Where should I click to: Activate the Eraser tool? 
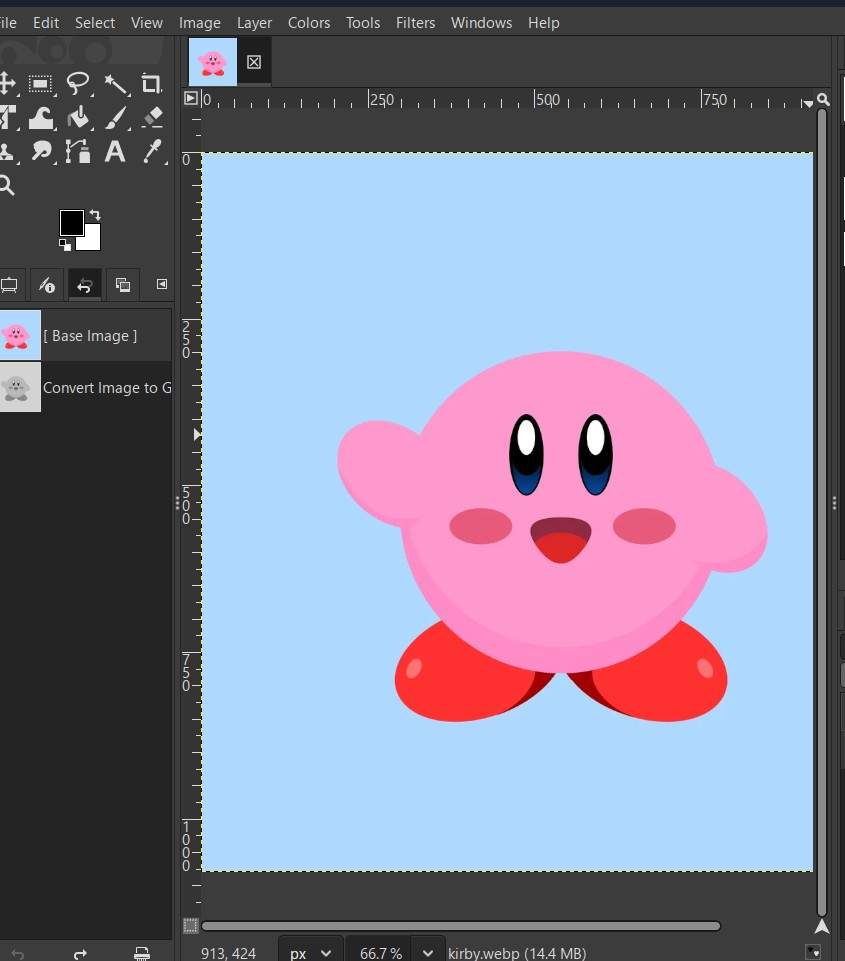click(x=152, y=117)
